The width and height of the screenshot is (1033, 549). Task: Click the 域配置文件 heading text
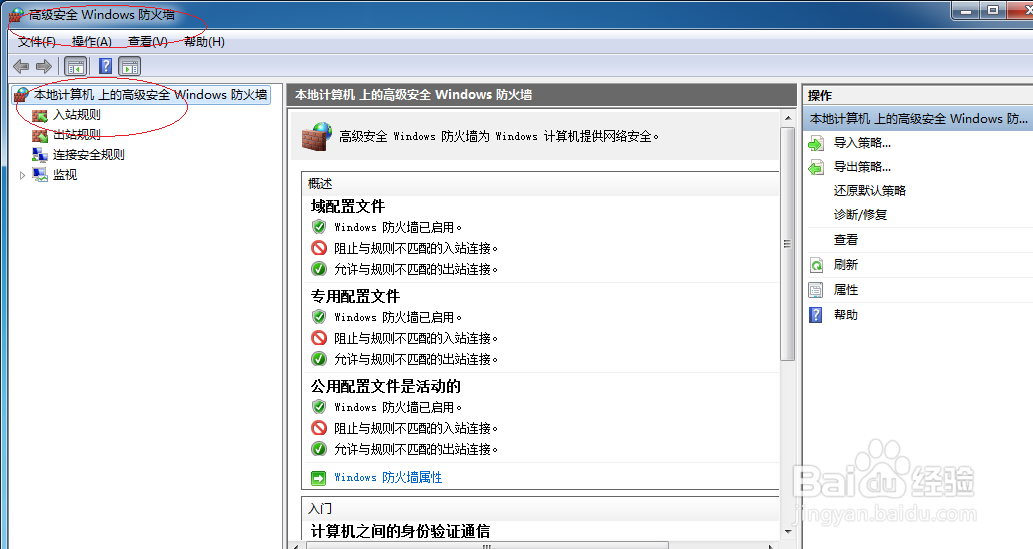point(348,206)
